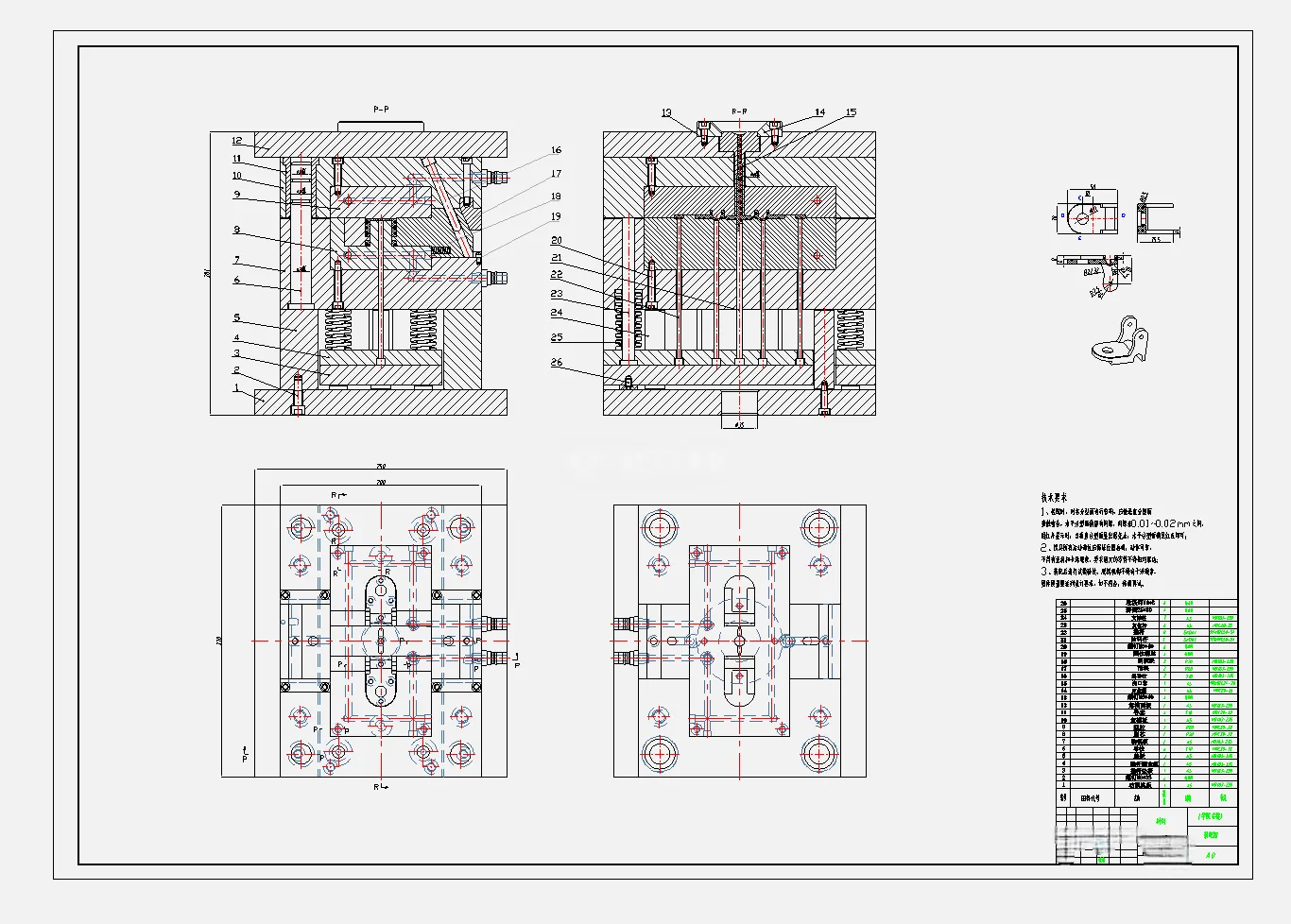Select part callout number 5
The height and width of the screenshot is (924, 1291).
click(x=237, y=317)
